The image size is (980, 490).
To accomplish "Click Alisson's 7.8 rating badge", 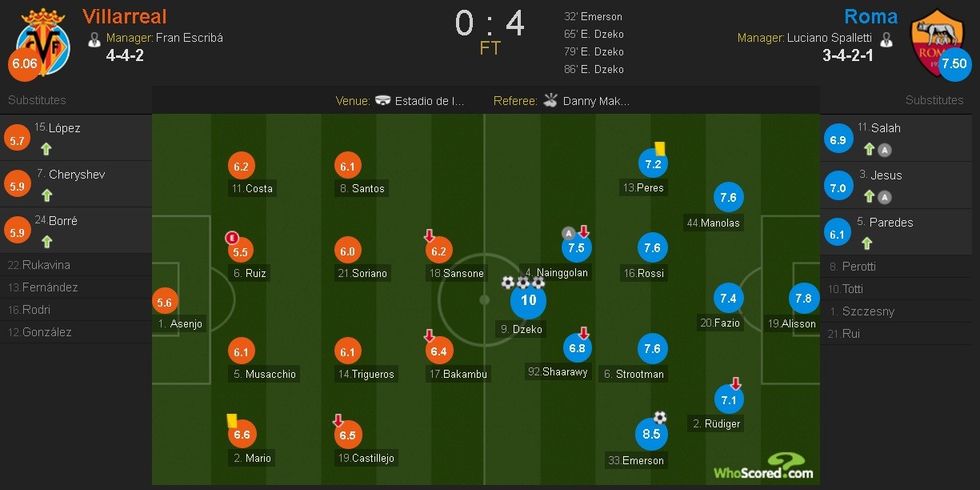I will coord(803,298).
